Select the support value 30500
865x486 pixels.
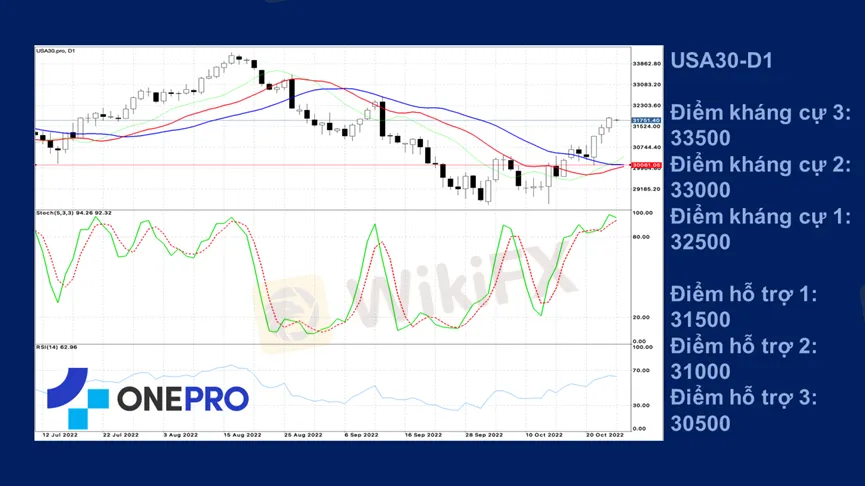tap(700, 424)
